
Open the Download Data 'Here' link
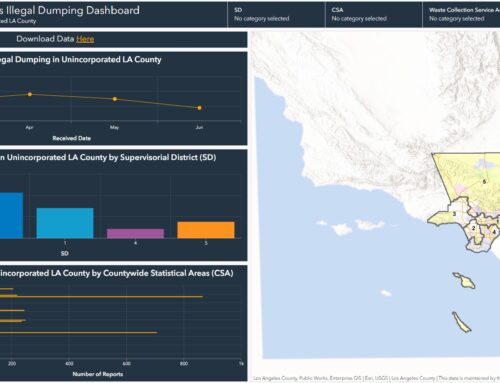click(x=85, y=39)
